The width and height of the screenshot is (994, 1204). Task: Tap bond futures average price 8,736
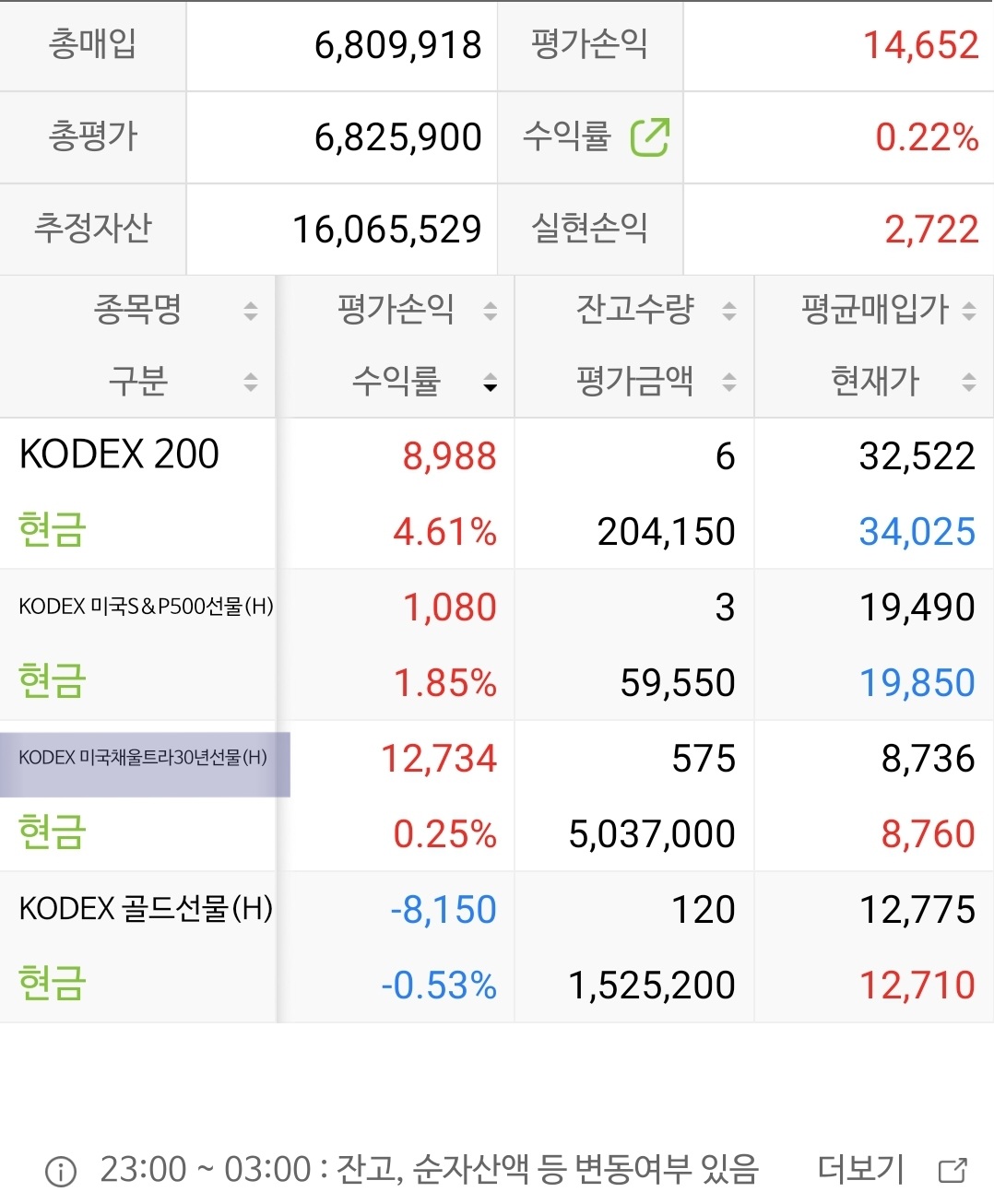point(928,759)
